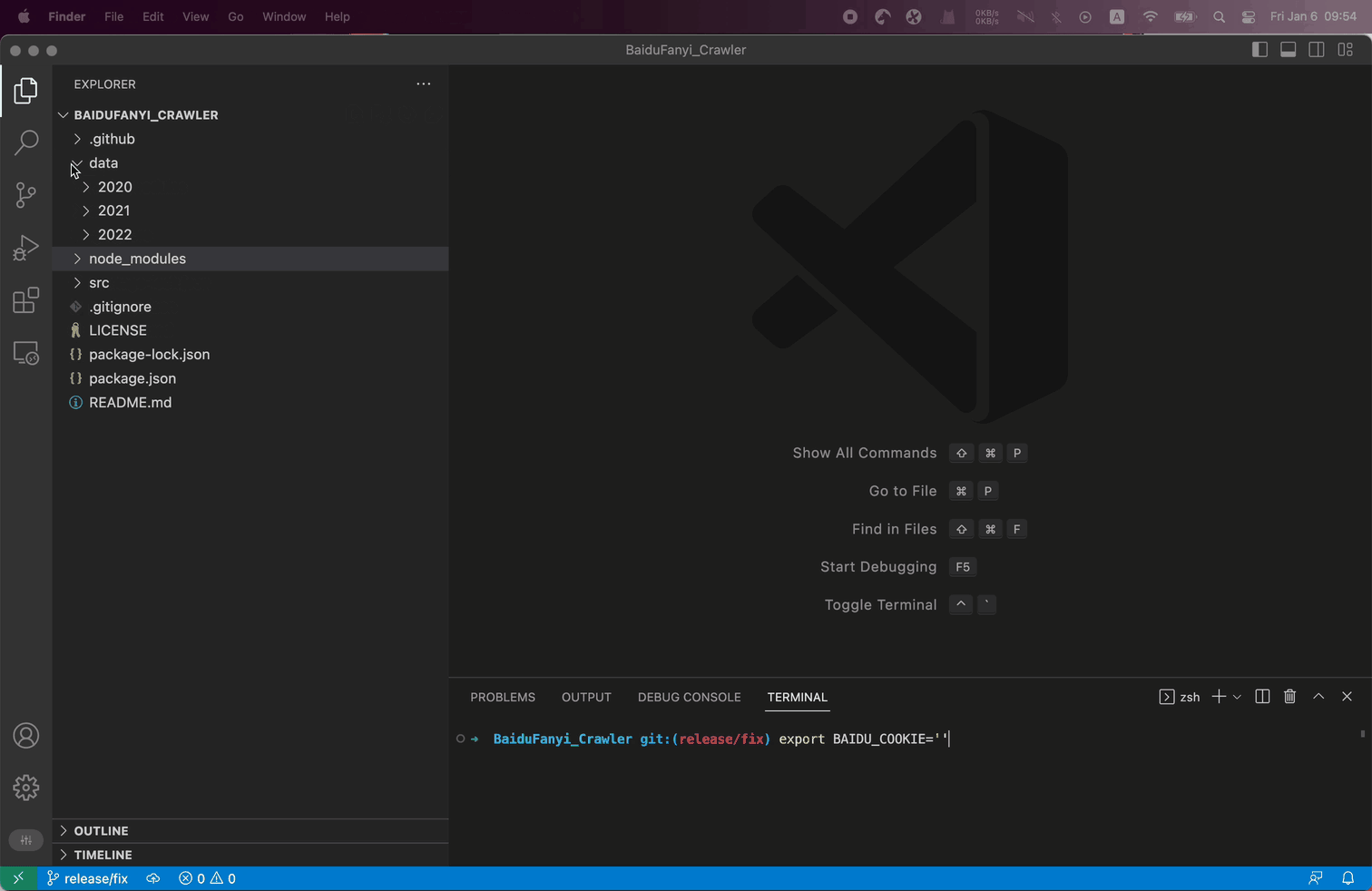The image size is (1372, 891).
Task: Click the new terminal plus icon
Action: (1219, 697)
